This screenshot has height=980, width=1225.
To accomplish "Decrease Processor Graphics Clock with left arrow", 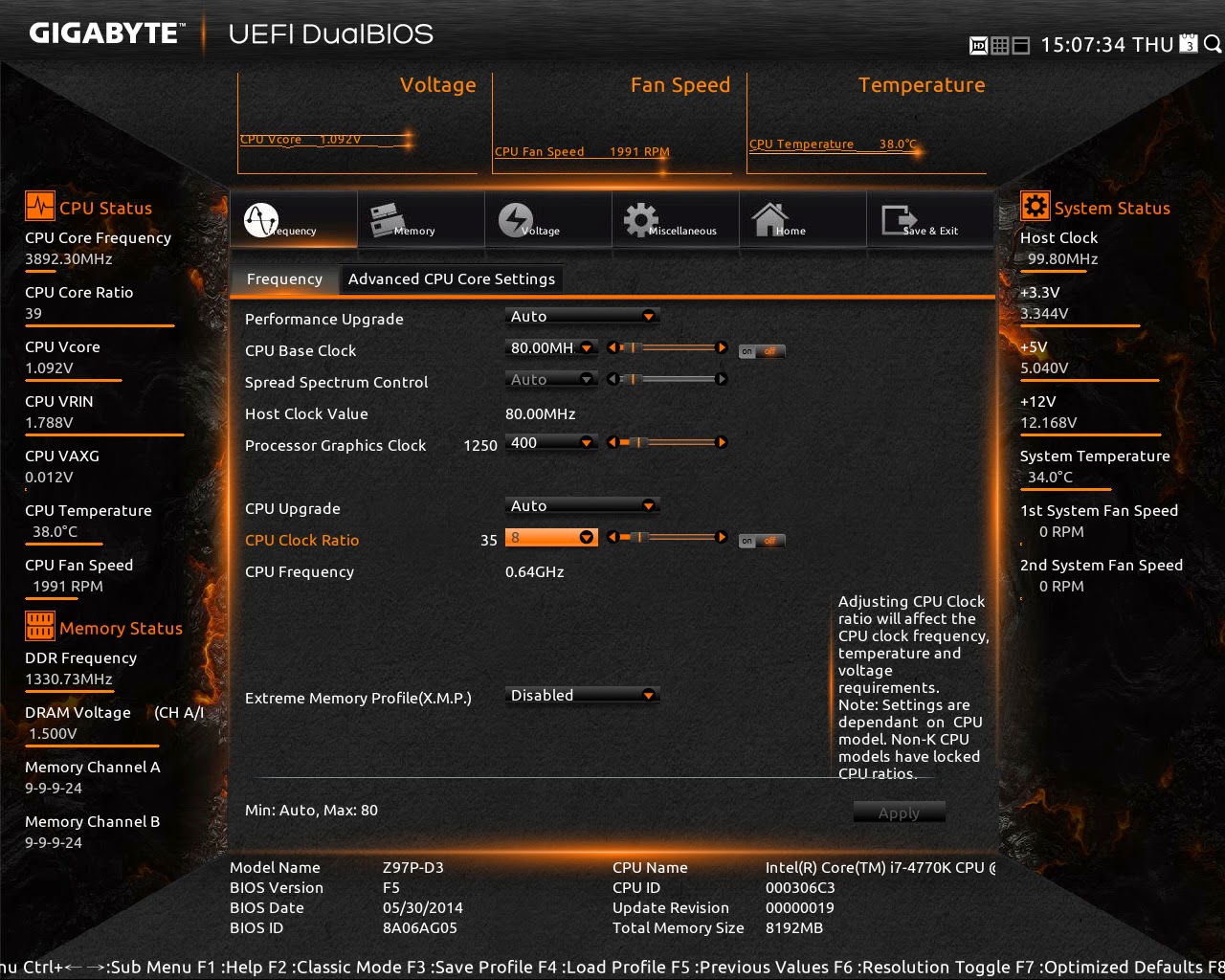I will (612, 443).
